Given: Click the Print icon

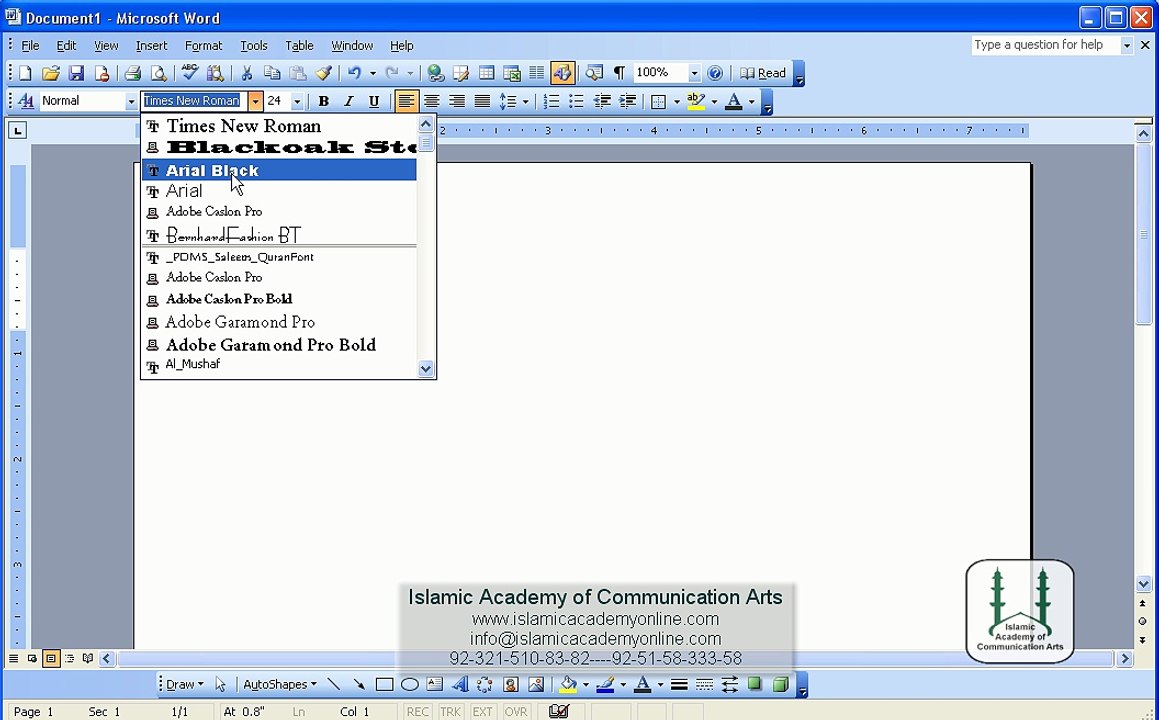Looking at the screenshot, I should click(x=133, y=73).
